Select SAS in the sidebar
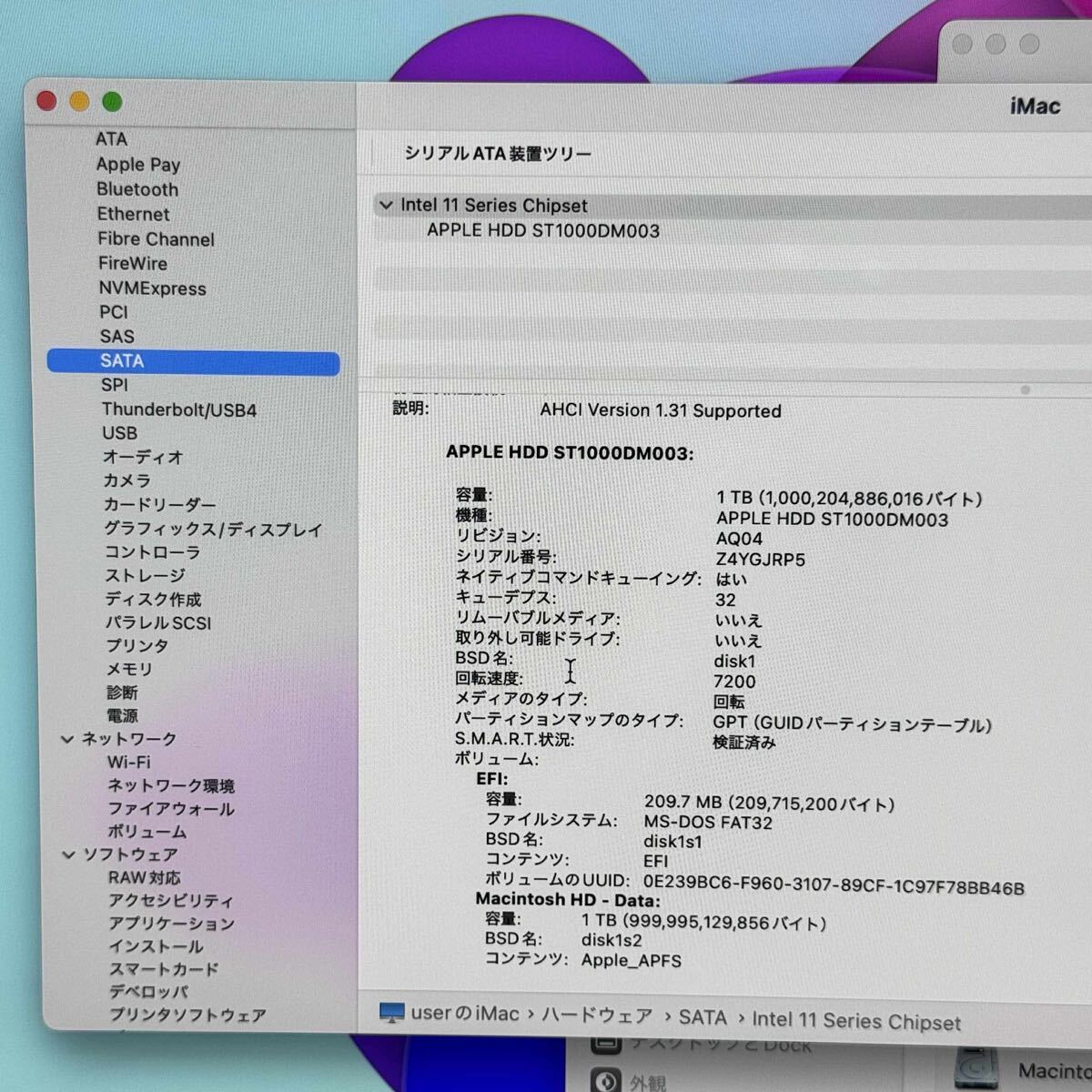This screenshot has width=1092, height=1092. pos(116,337)
